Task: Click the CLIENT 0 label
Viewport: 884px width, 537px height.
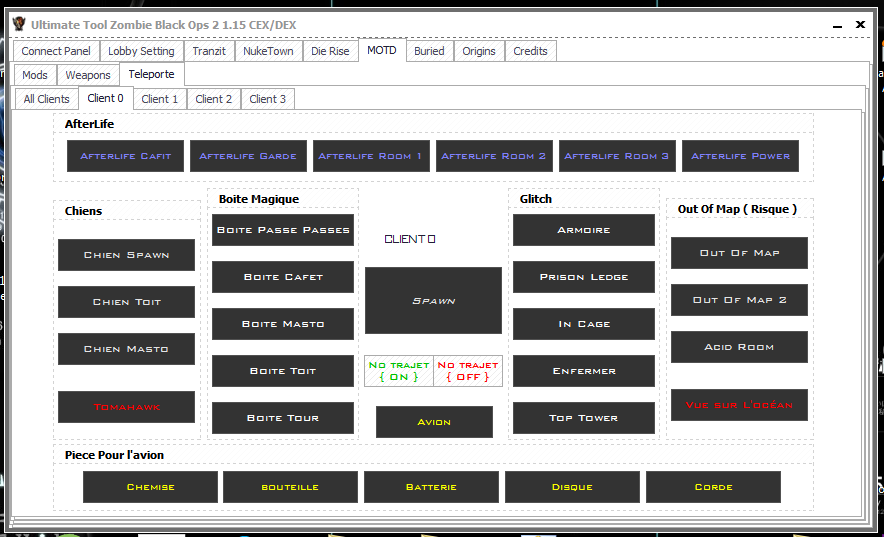Action: coord(410,239)
